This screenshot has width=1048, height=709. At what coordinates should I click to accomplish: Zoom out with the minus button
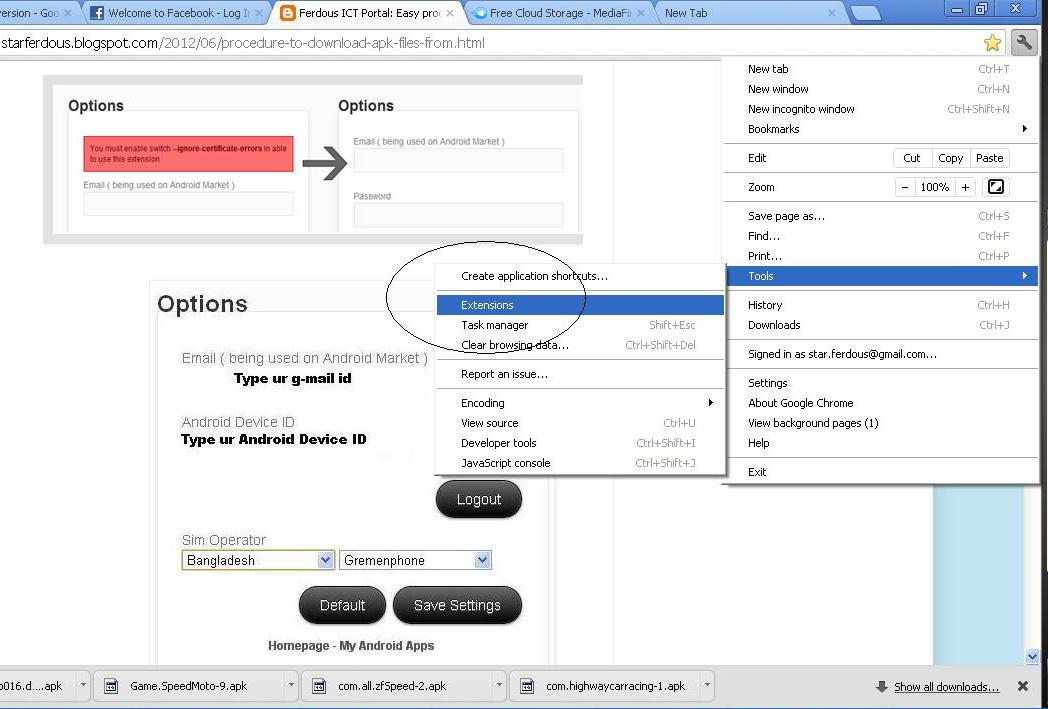(904, 187)
